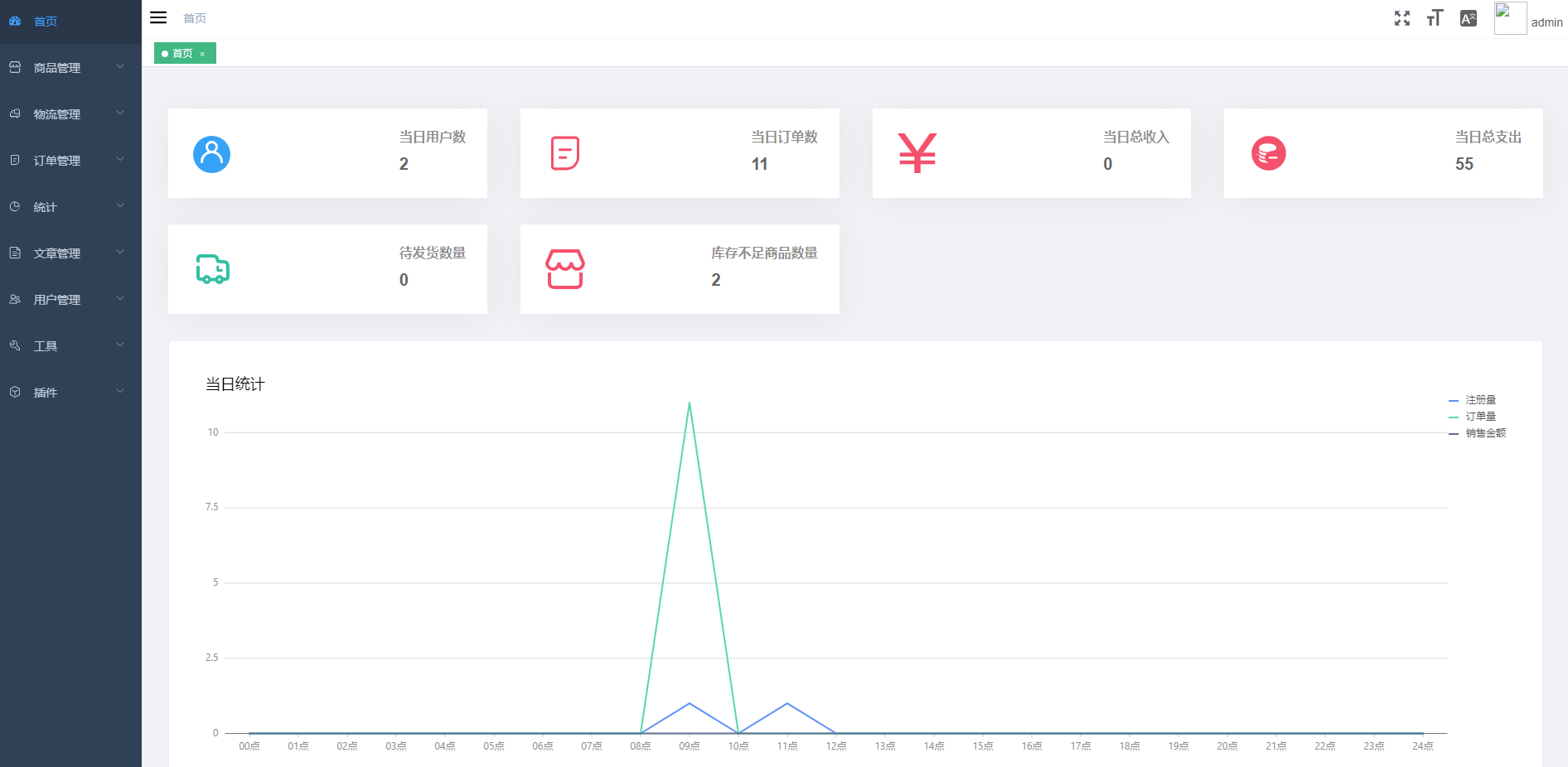Close the 首页 tab
This screenshot has width=1568, height=767.
click(x=202, y=54)
